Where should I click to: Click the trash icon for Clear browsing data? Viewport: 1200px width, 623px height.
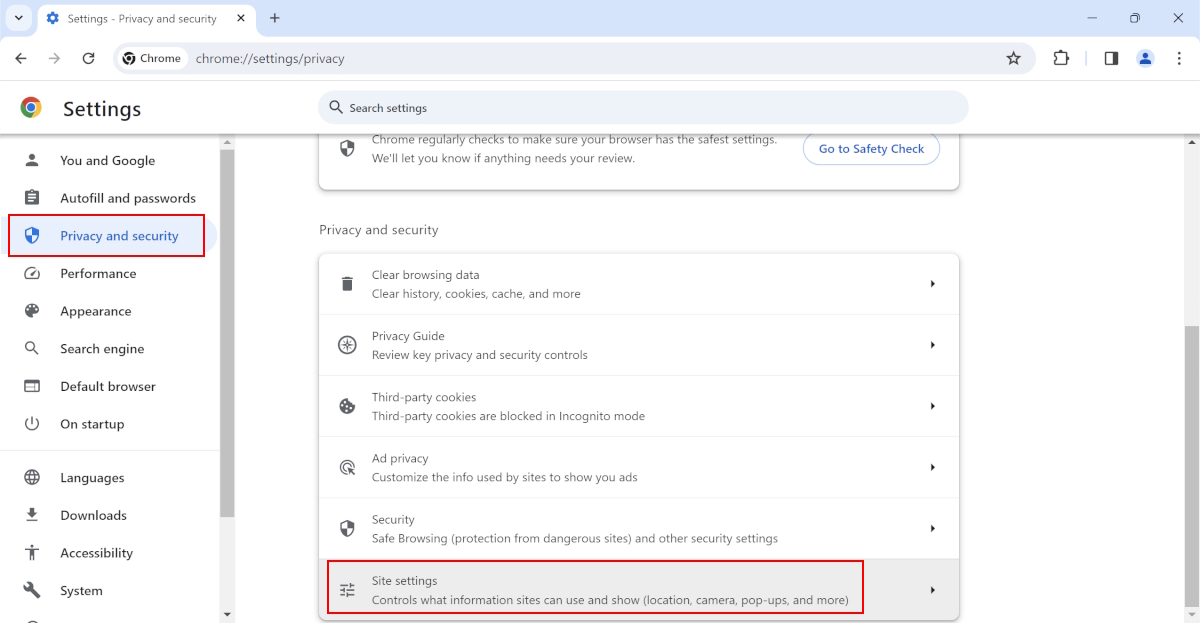[x=347, y=284]
